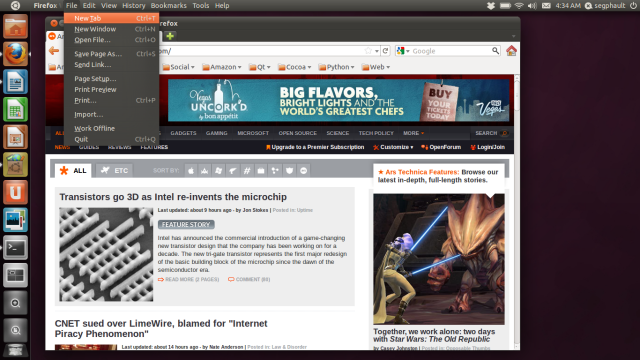Open the Amazon bookmarks folder dropdown
The image size is (640, 360).
pyautogui.click(x=222, y=67)
